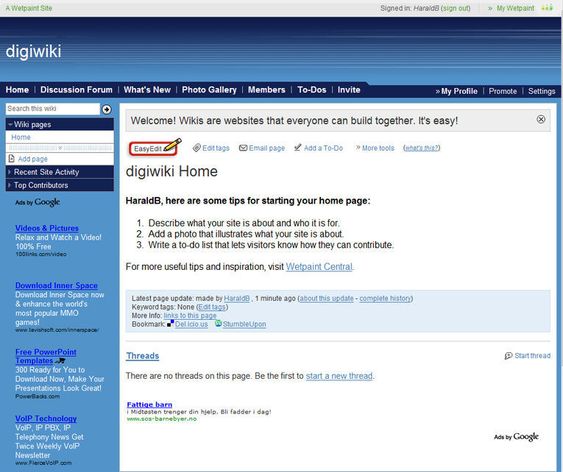
Task: Click the Wetpaint Central link
Action: click(319, 267)
